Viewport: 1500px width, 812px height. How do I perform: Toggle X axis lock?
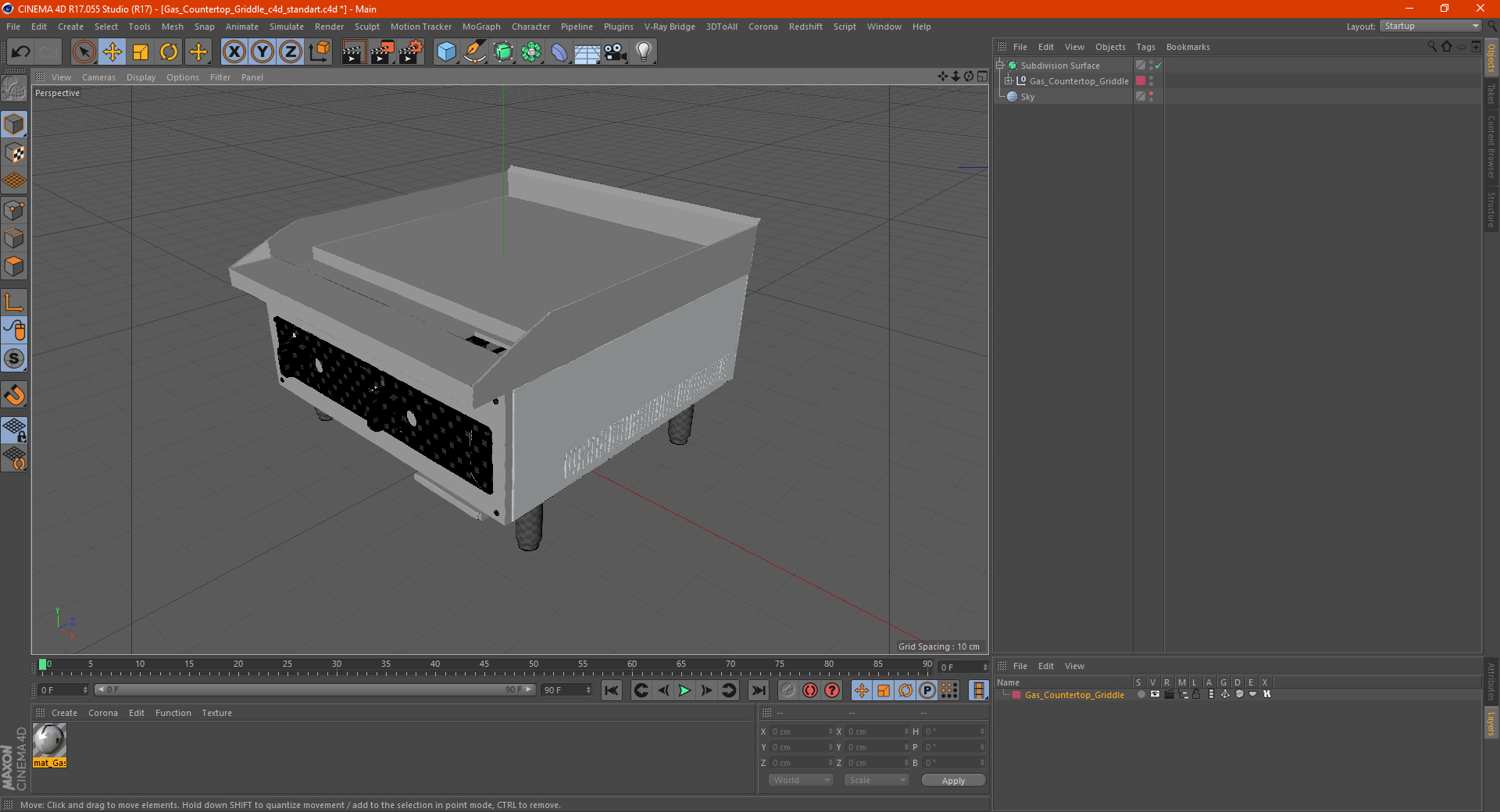pos(234,52)
